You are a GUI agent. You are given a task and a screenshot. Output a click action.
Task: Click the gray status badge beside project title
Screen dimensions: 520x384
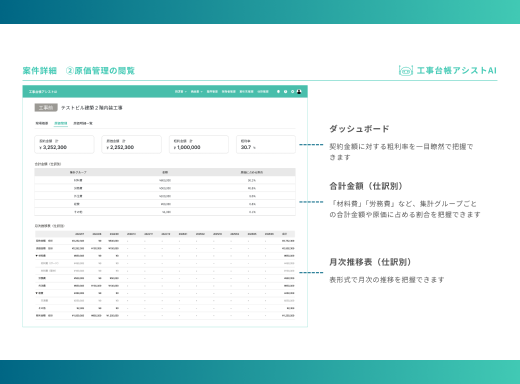[x=46, y=108]
